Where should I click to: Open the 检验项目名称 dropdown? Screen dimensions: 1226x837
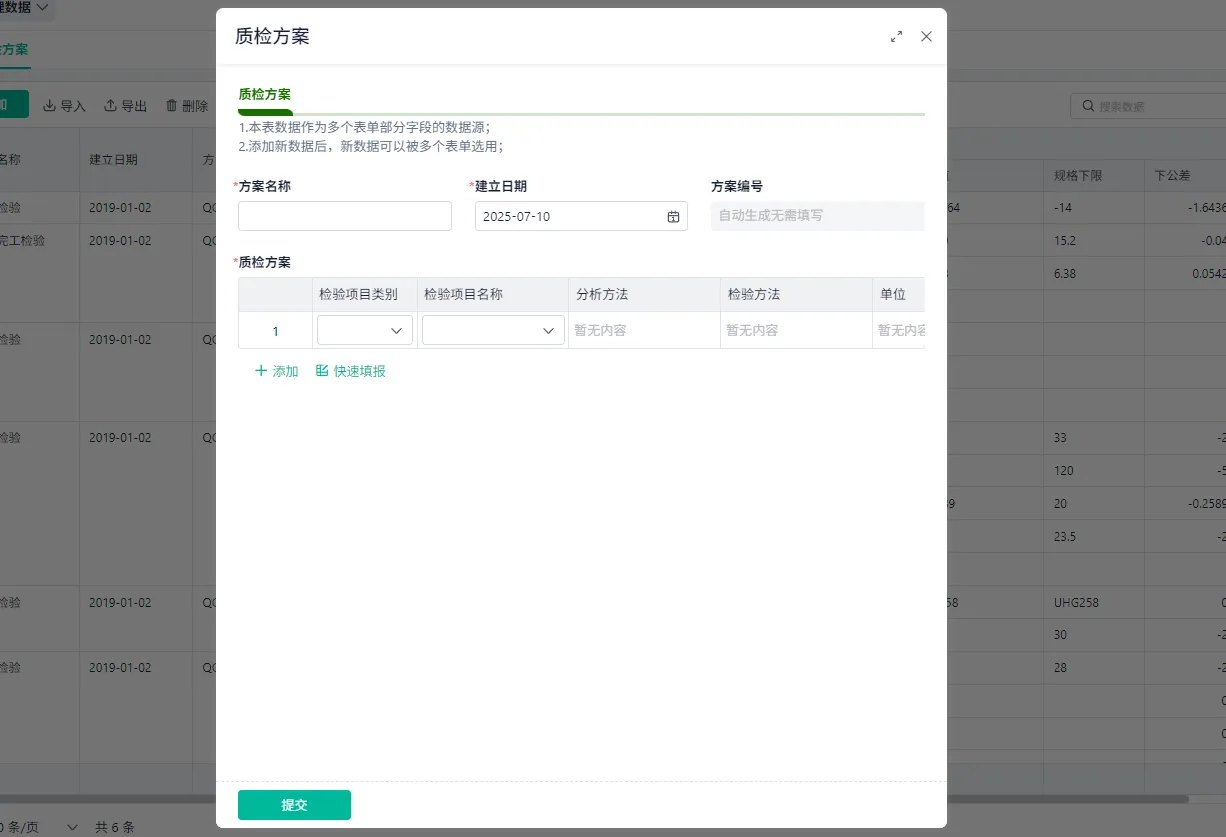(494, 331)
